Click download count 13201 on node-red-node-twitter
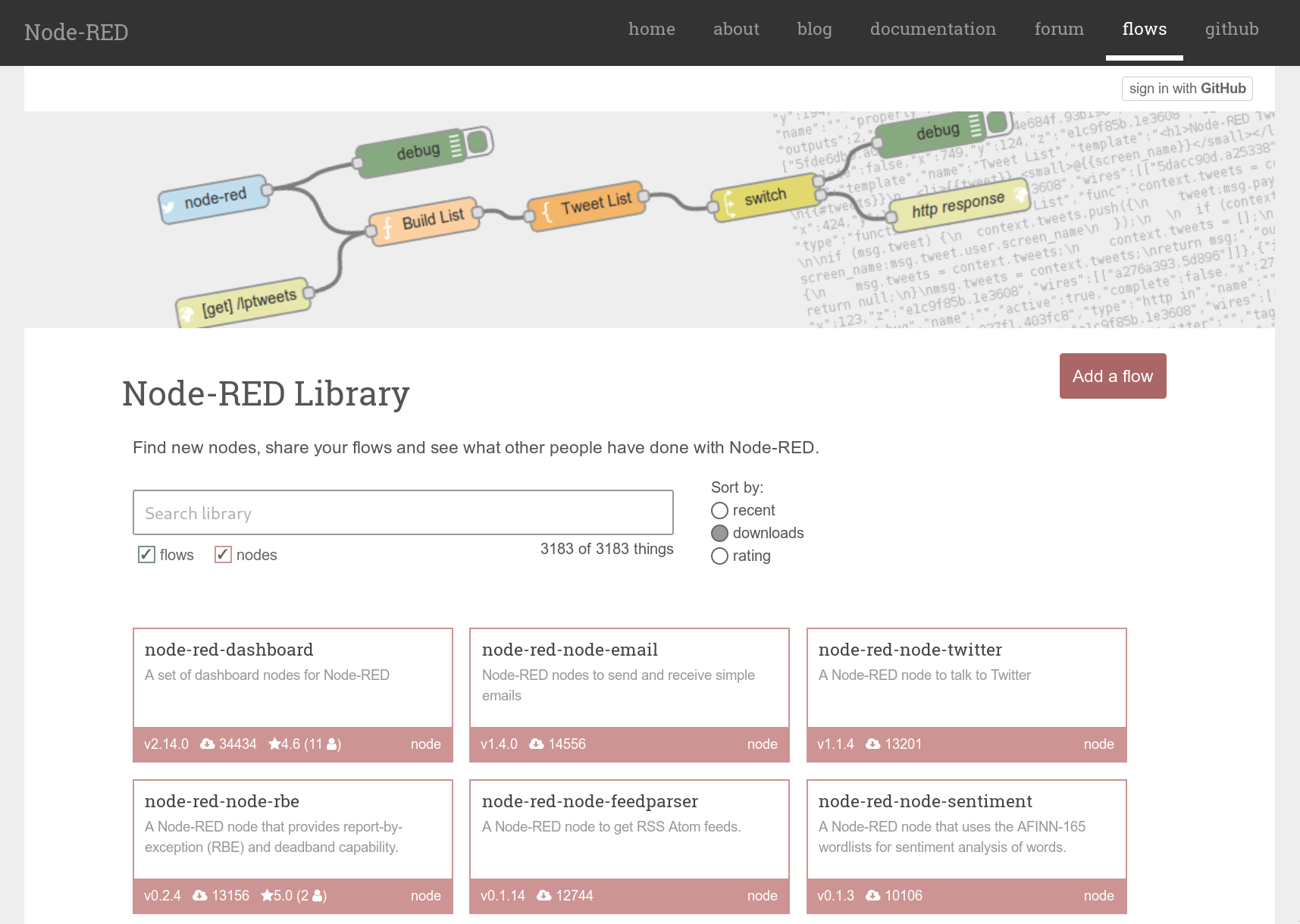 pyautogui.click(x=904, y=744)
